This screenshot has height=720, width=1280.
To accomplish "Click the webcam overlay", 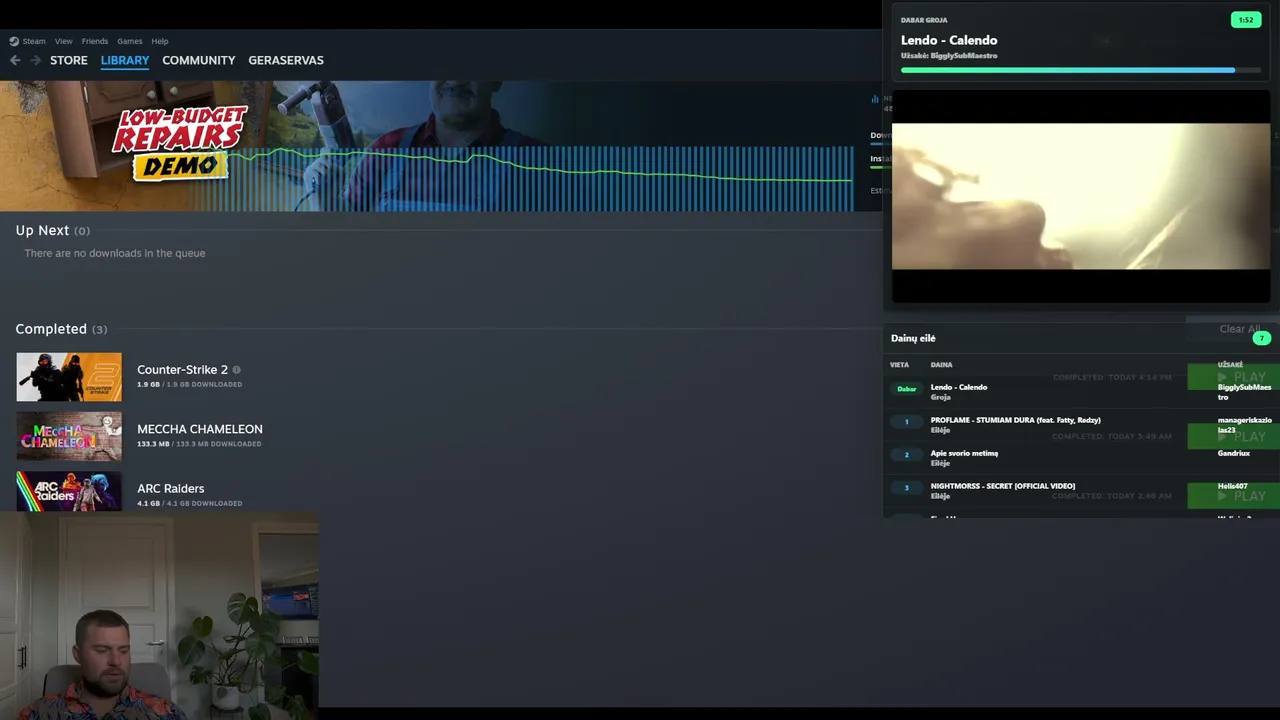I will [159, 616].
